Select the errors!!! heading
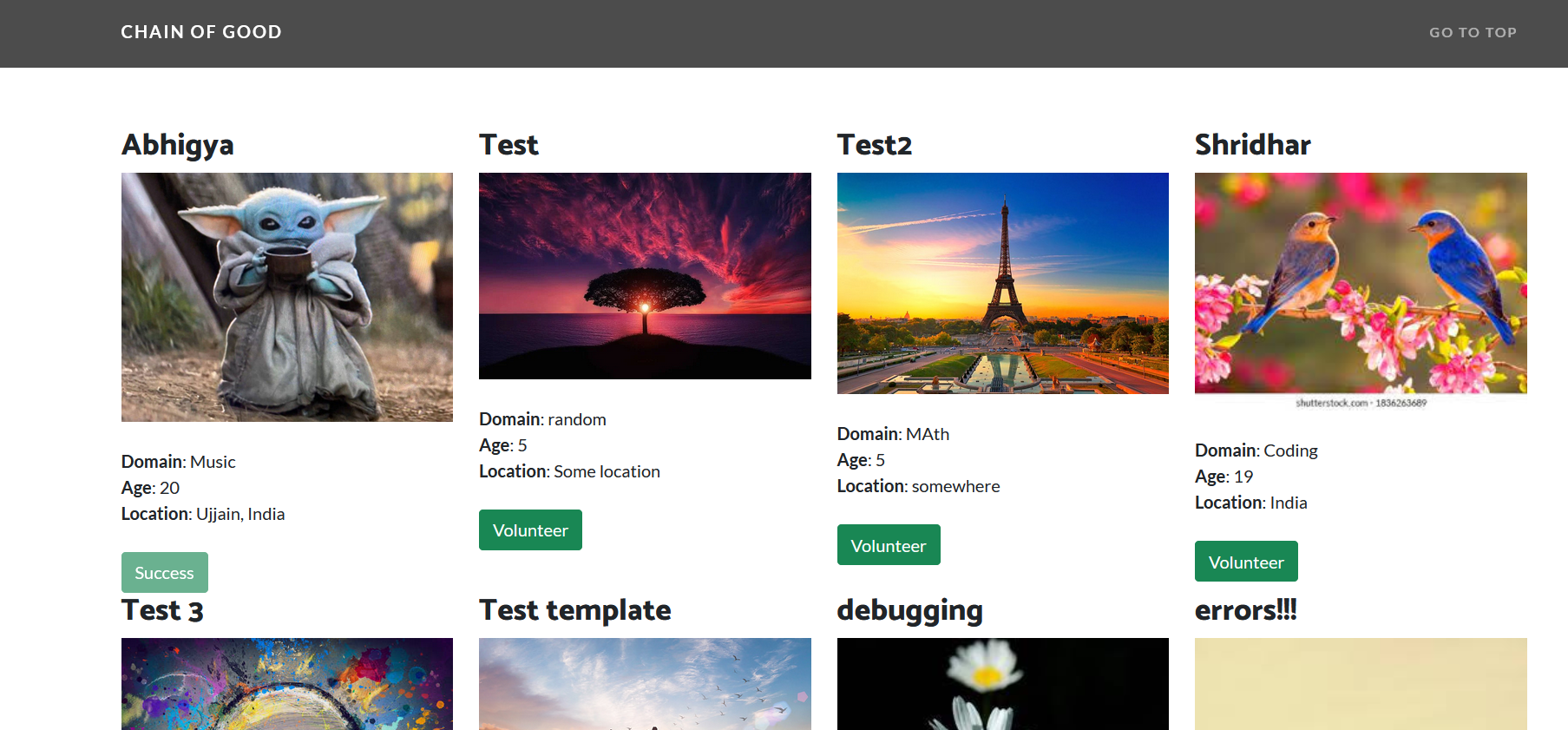Image resolution: width=1568 pixels, height=730 pixels. click(1245, 610)
